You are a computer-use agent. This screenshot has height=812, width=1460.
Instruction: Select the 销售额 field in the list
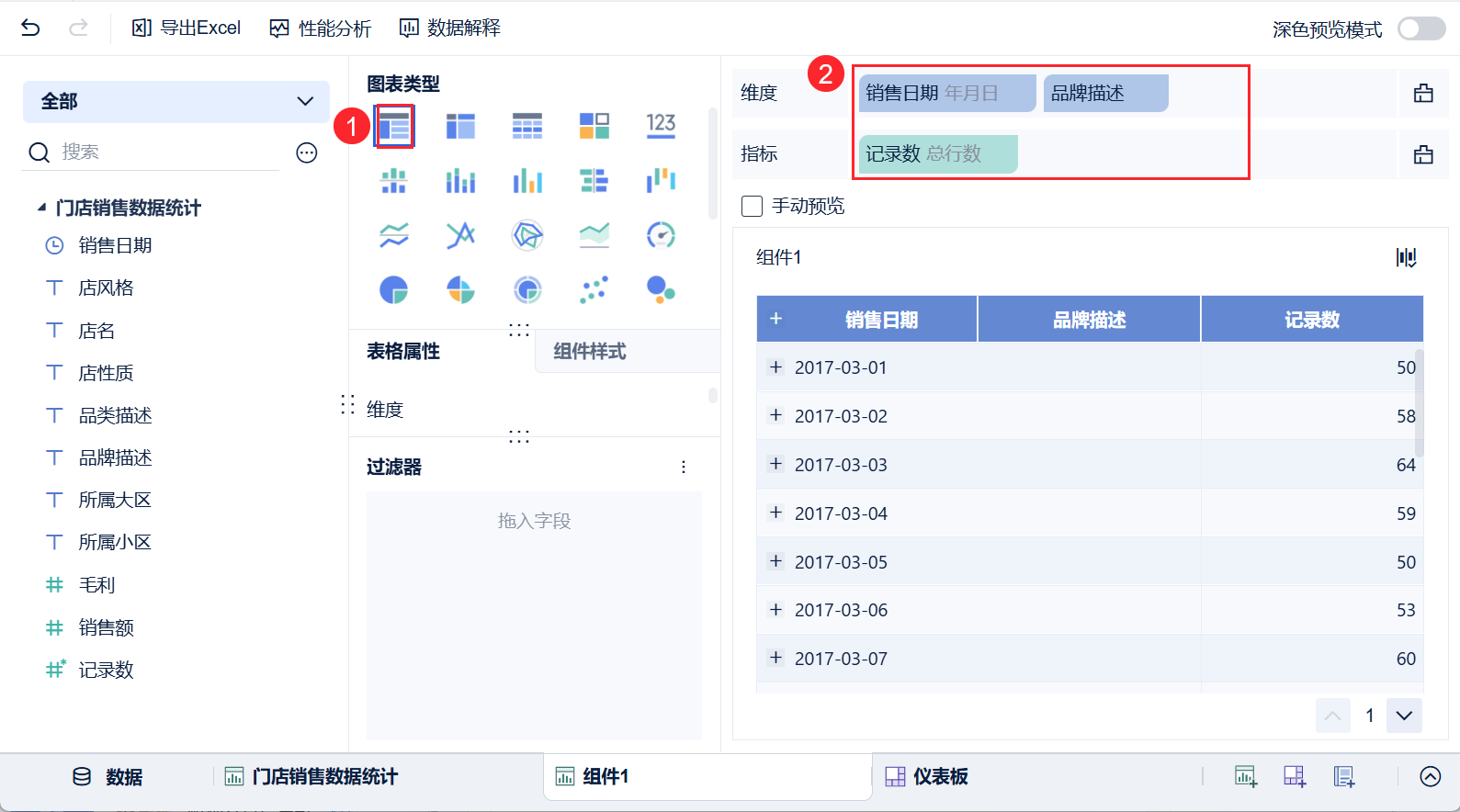[106, 627]
